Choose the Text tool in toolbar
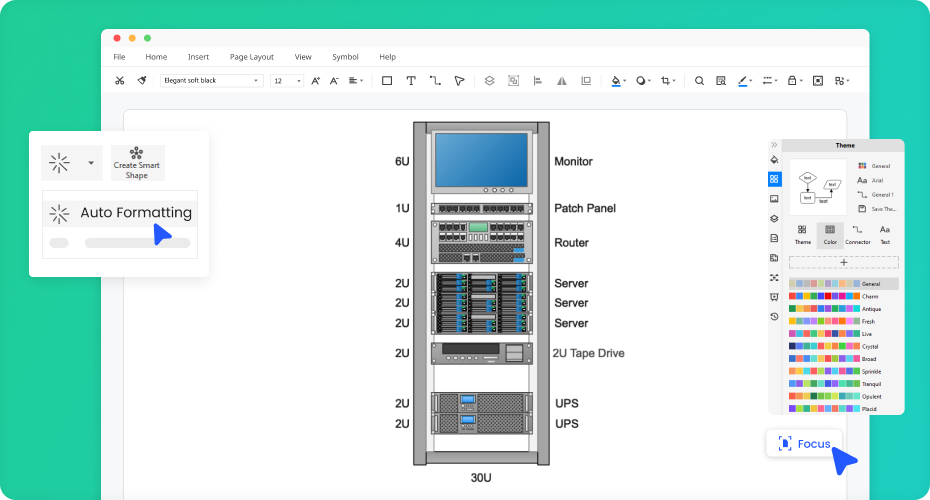 tap(411, 81)
